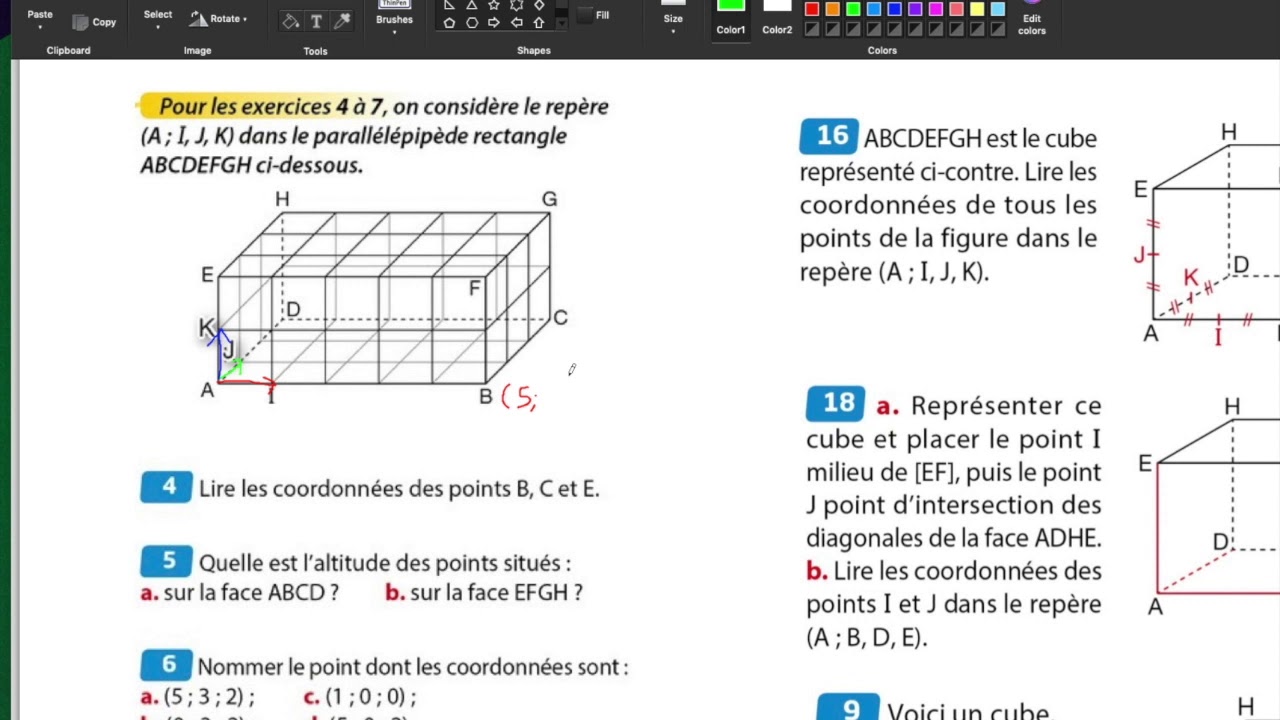Screen dimensions: 1280x720
Task: Choose the triangle shape
Action: [471, 5]
